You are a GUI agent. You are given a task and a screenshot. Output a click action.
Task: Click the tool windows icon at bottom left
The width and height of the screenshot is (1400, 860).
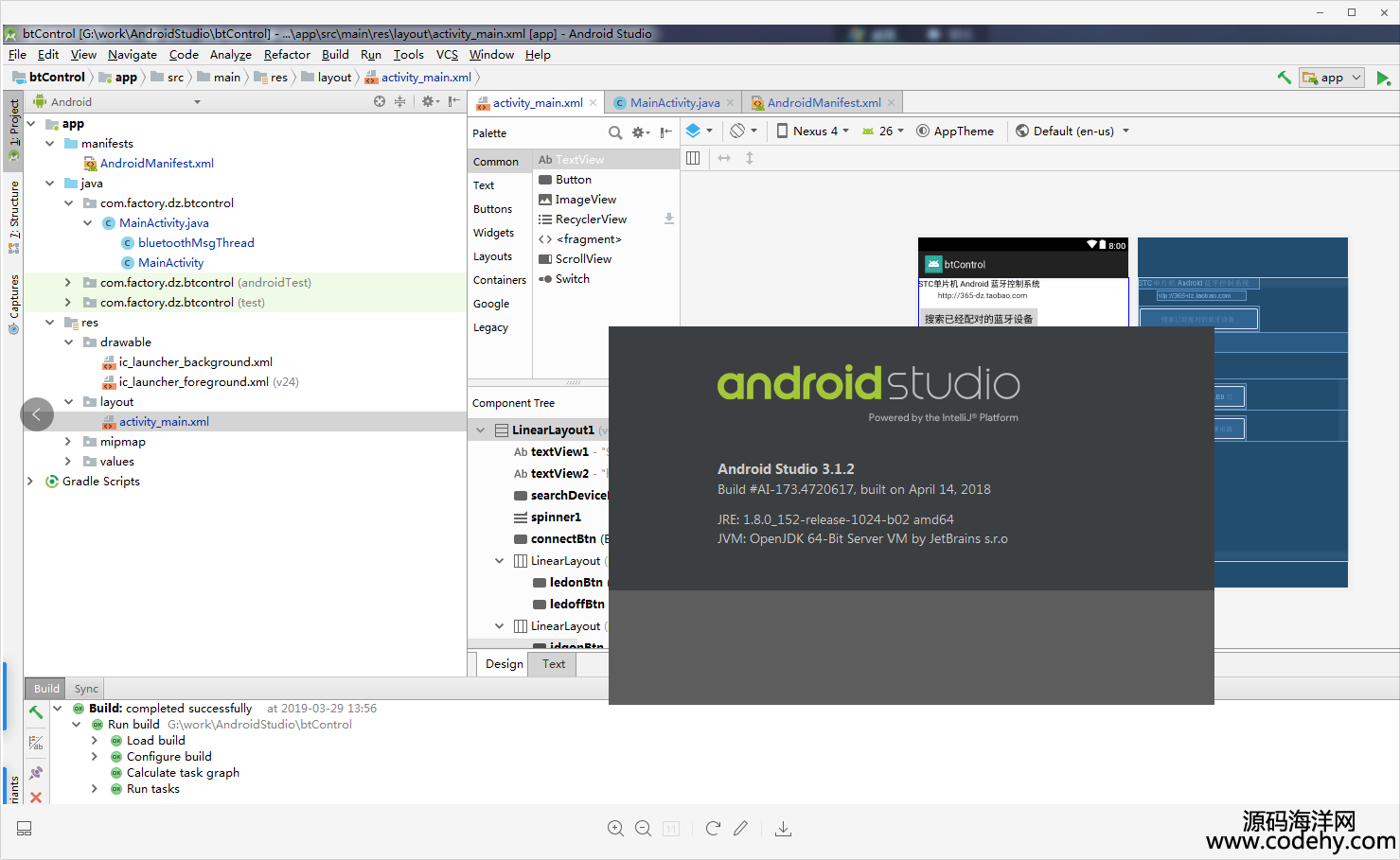coord(25,829)
